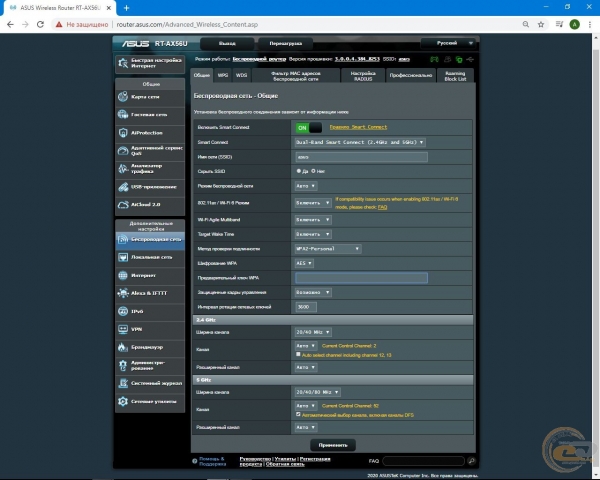Screen dimensions: 600x480
Task: Open Alexa & IFTTT sidebar icon
Action: tap(123, 293)
